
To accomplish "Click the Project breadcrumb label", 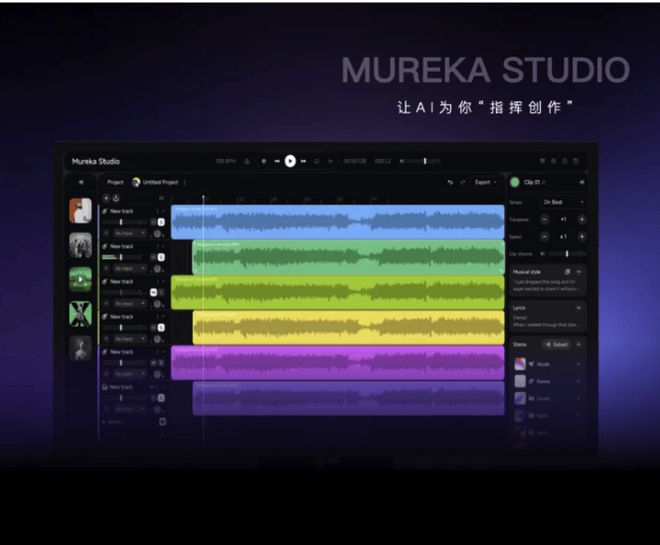I will (115, 182).
